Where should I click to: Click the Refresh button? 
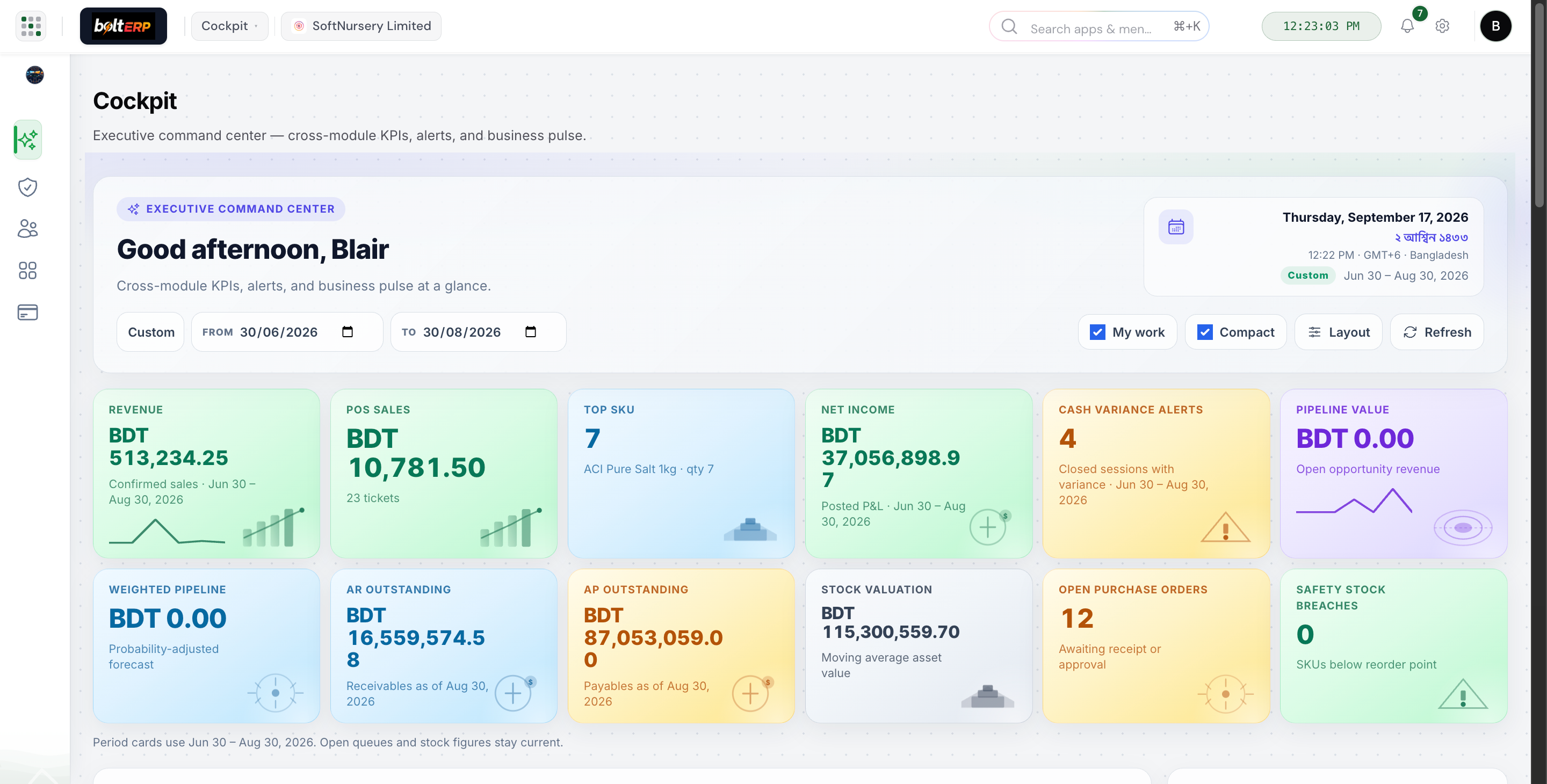(1437, 332)
